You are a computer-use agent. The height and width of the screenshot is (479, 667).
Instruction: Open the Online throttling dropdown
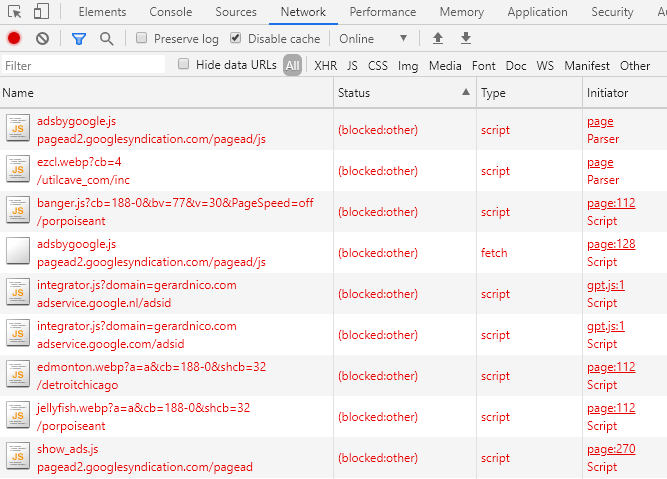coord(373,38)
